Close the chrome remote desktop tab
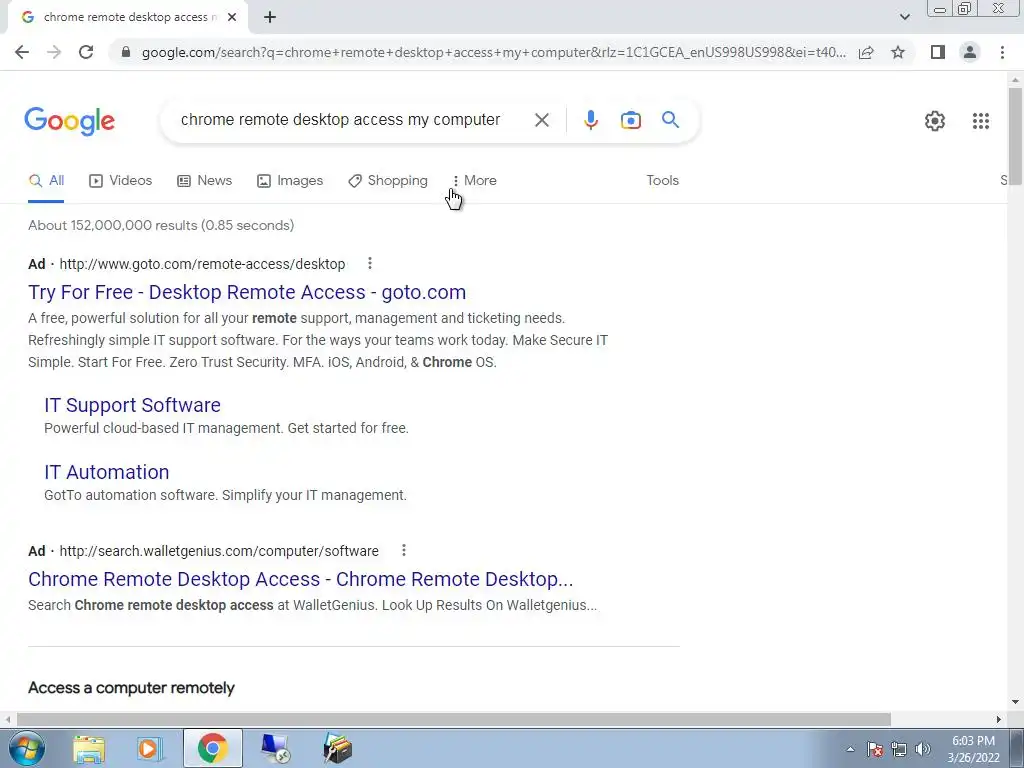The width and height of the screenshot is (1024, 768). [x=232, y=18]
